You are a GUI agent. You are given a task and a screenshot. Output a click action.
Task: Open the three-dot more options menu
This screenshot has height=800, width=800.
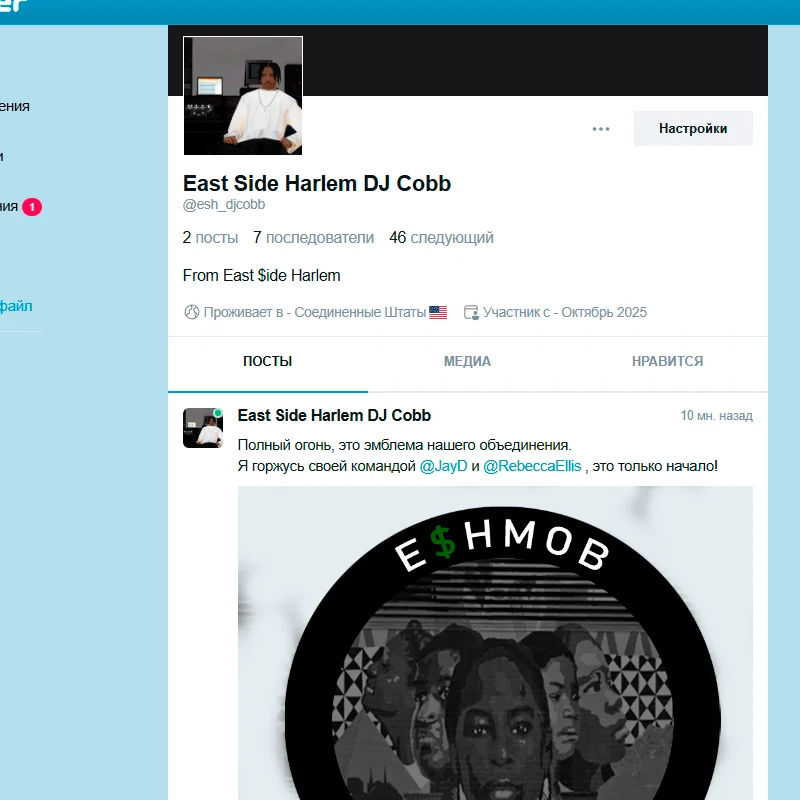point(601,129)
